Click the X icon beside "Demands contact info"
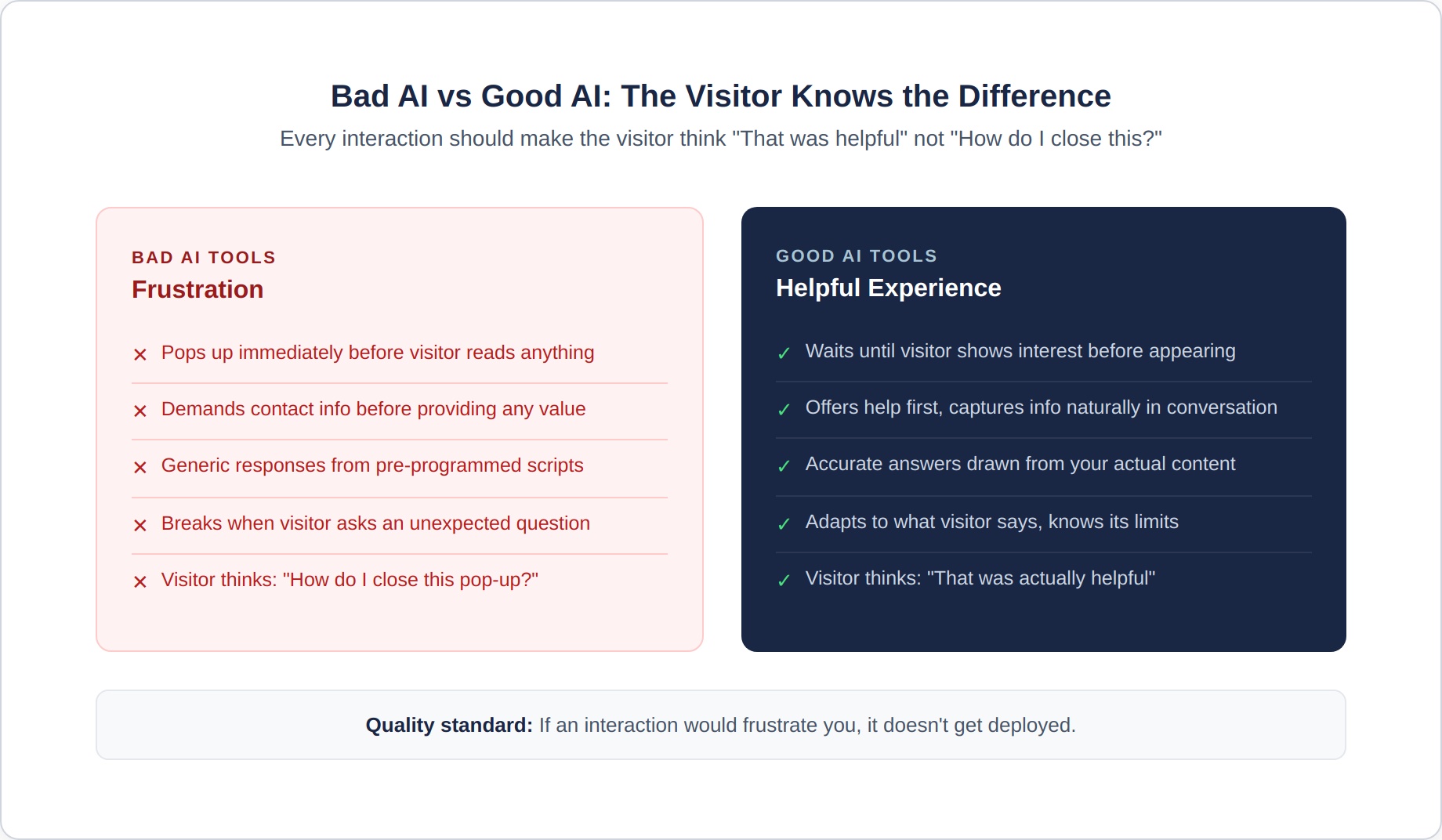1442x840 pixels. click(x=140, y=411)
